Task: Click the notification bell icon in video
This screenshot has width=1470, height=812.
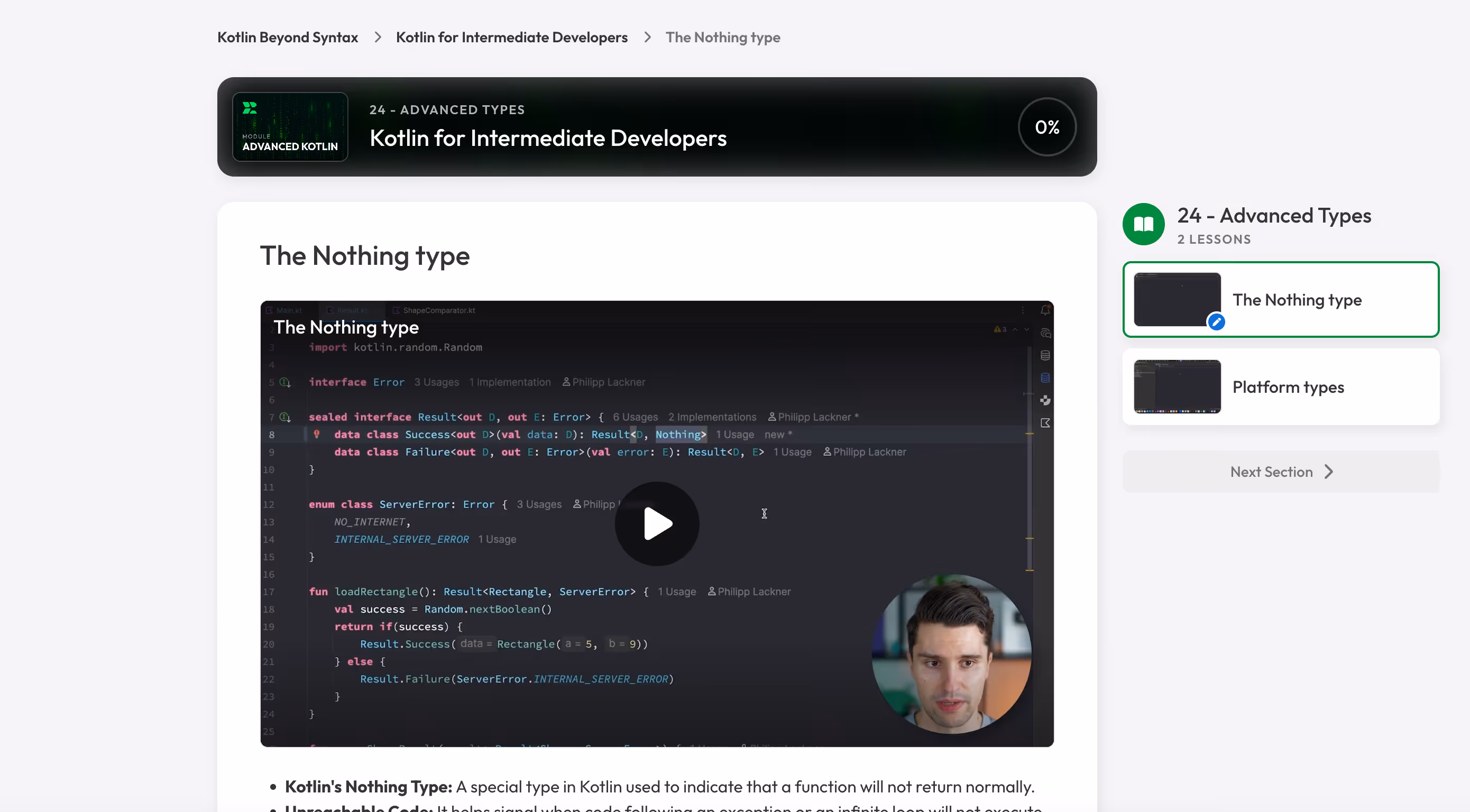Action: 1045,310
